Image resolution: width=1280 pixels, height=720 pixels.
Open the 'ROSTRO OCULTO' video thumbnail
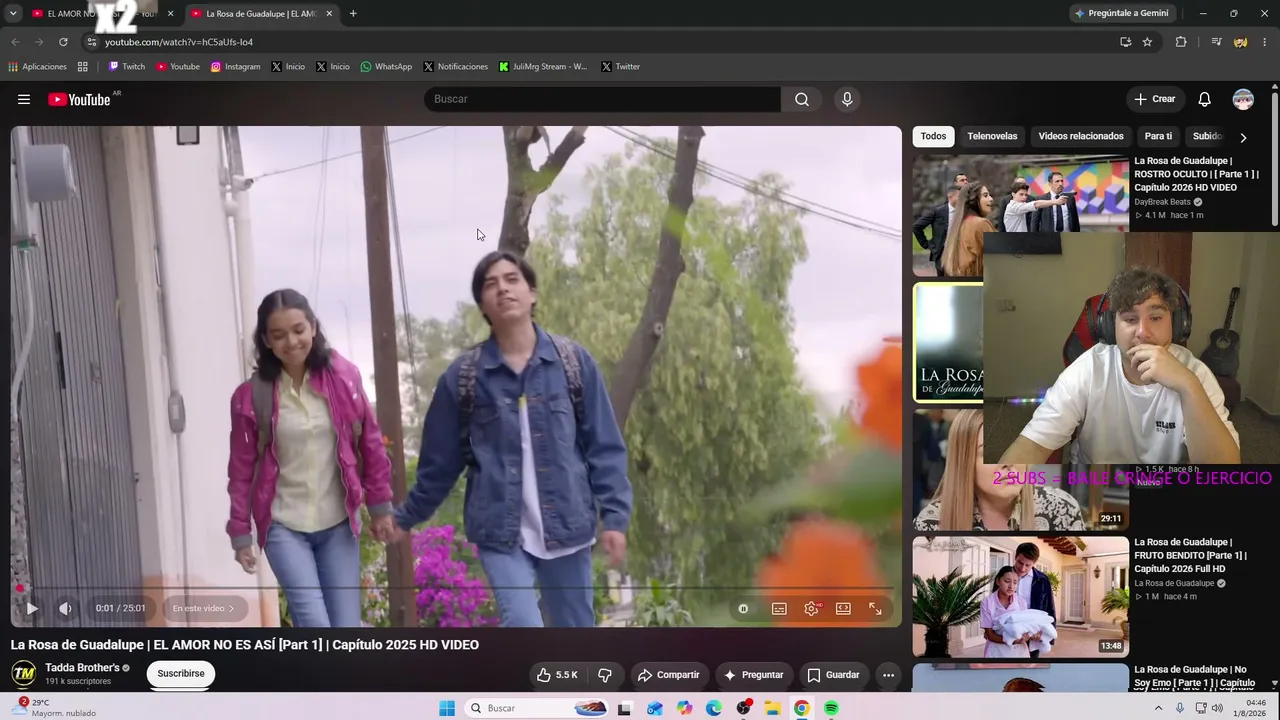(x=1020, y=215)
